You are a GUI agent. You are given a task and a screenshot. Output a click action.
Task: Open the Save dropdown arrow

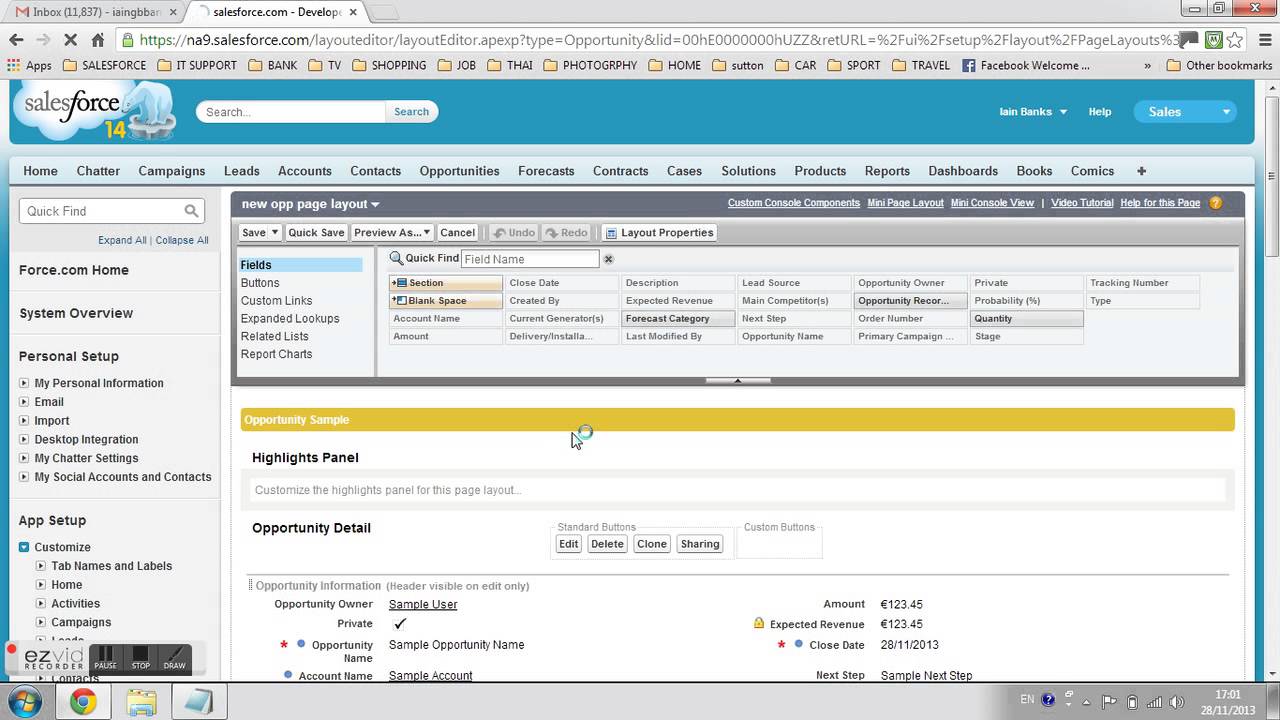[x=274, y=232]
